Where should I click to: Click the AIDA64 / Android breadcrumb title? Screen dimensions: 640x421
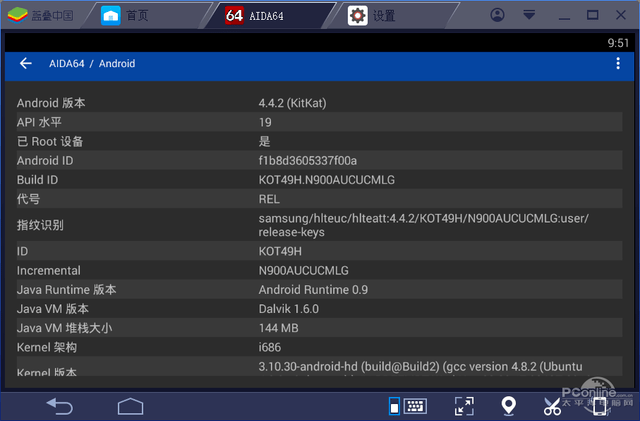[92, 64]
